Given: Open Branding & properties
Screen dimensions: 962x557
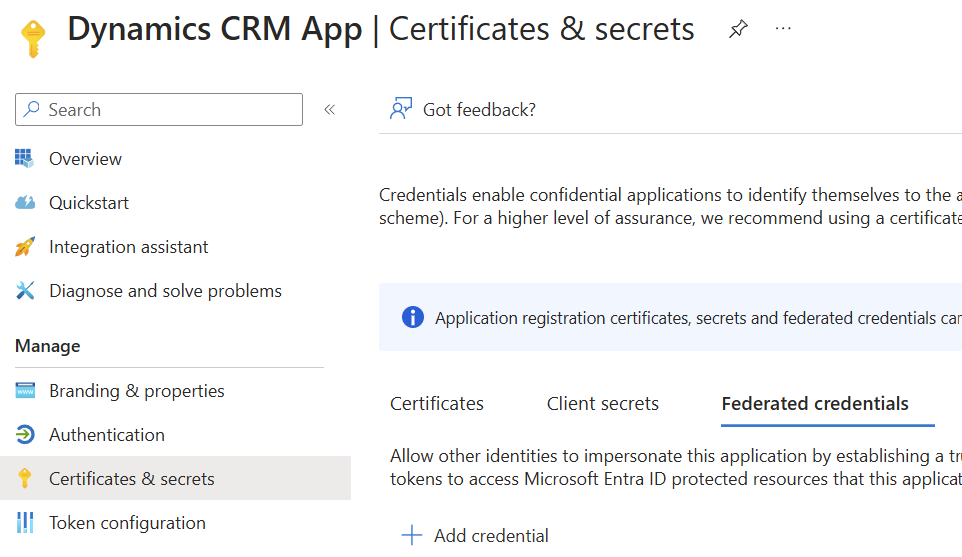Looking at the screenshot, I should point(136,391).
